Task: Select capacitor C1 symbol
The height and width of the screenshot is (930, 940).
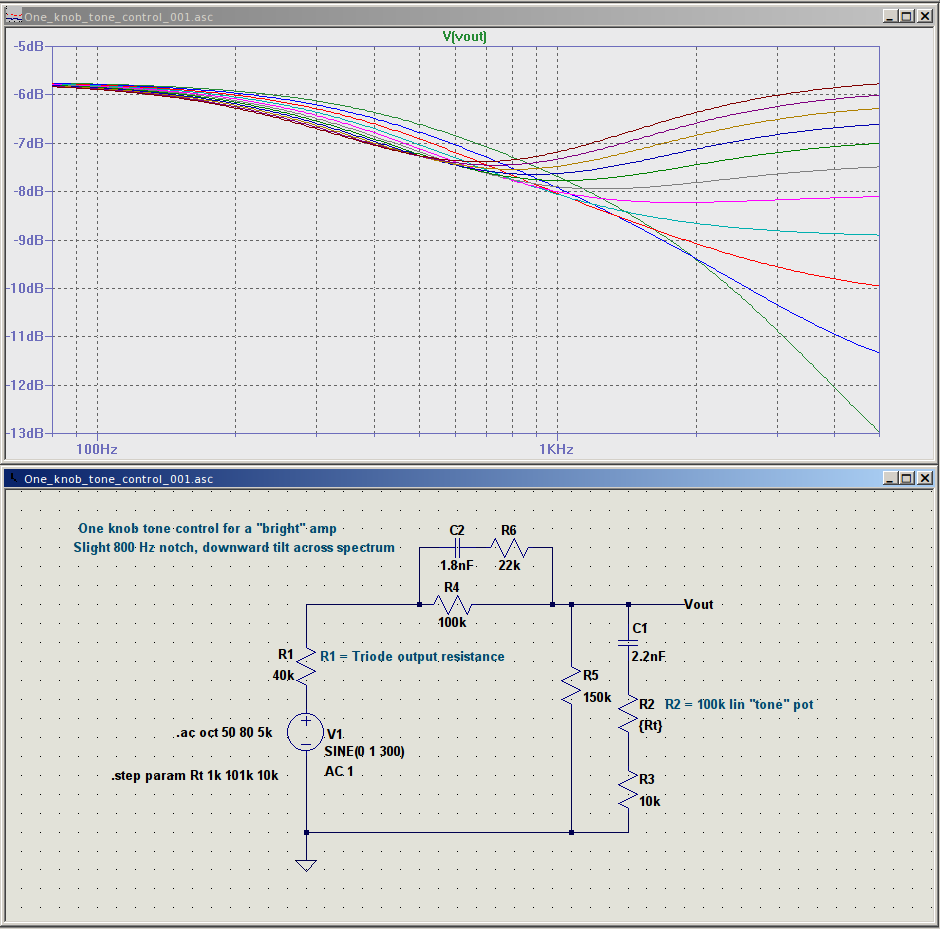Action: pyautogui.click(x=628, y=643)
